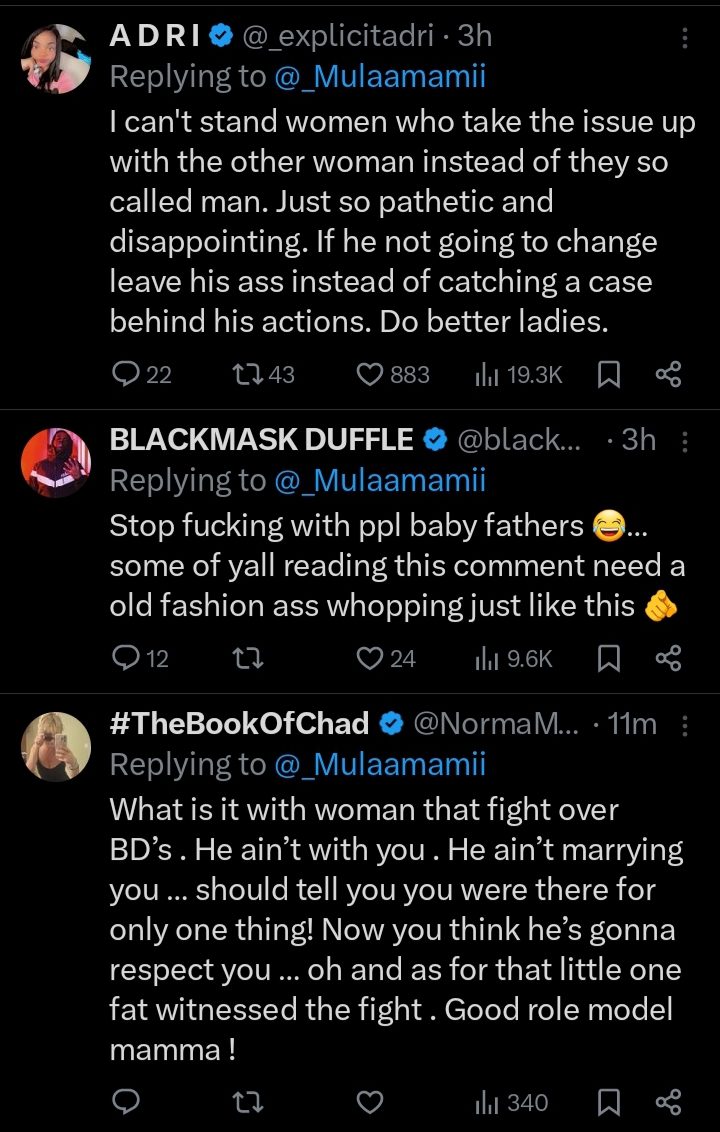The width and height of the screenshot is (720, 1132).
Task: Reply to BLACKMASK DUFFLE's tweet
Action: (126, 658)
